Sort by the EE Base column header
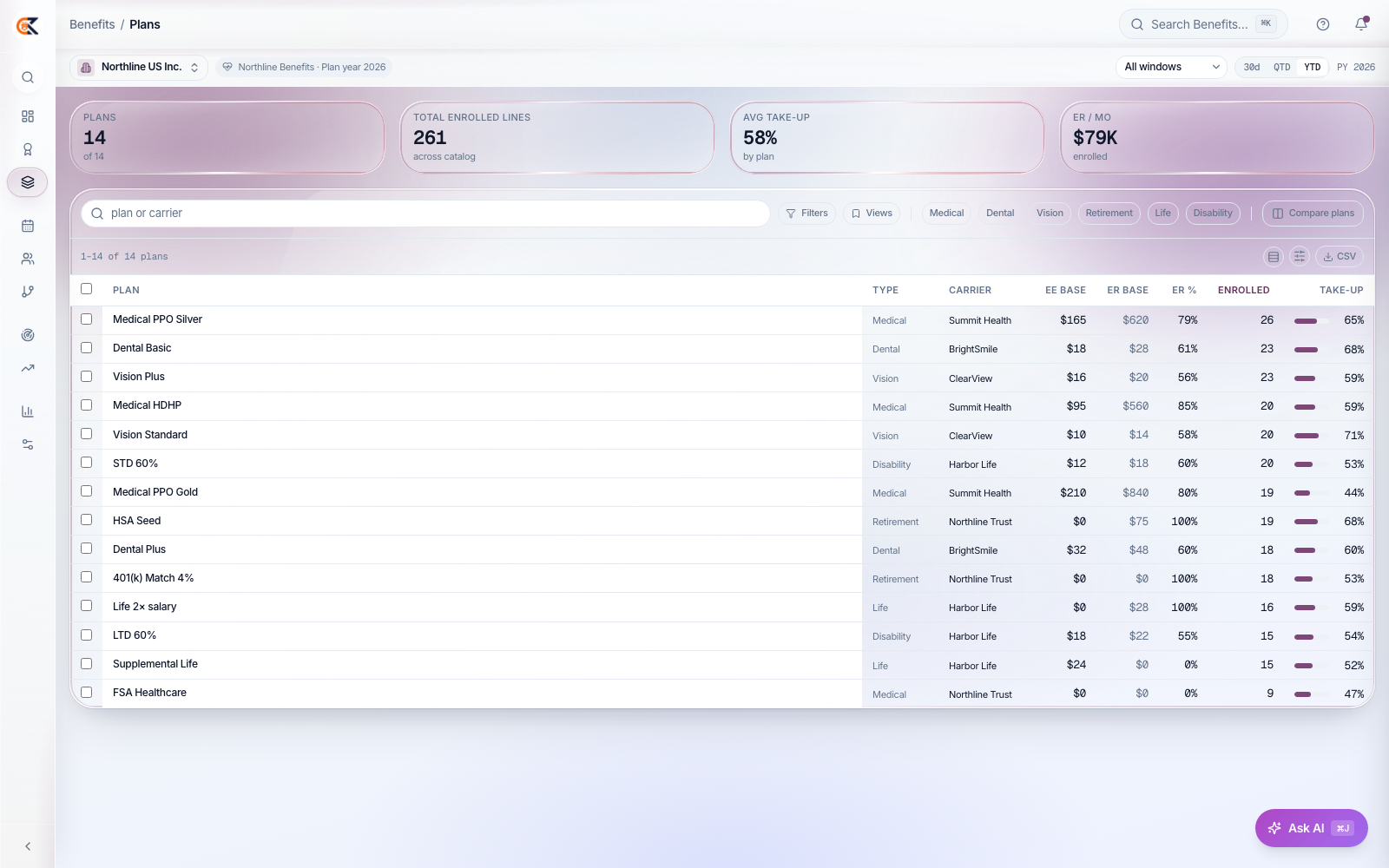This screenshot has height=868, width=1389. pos(1065,290)
